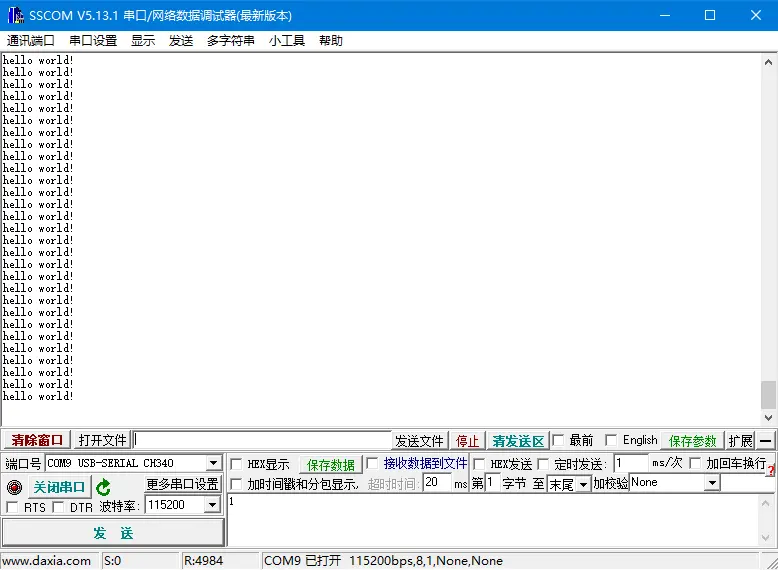
Task: Toggle the 最前 always-on-top checkbox
Action: coord(559,440)
